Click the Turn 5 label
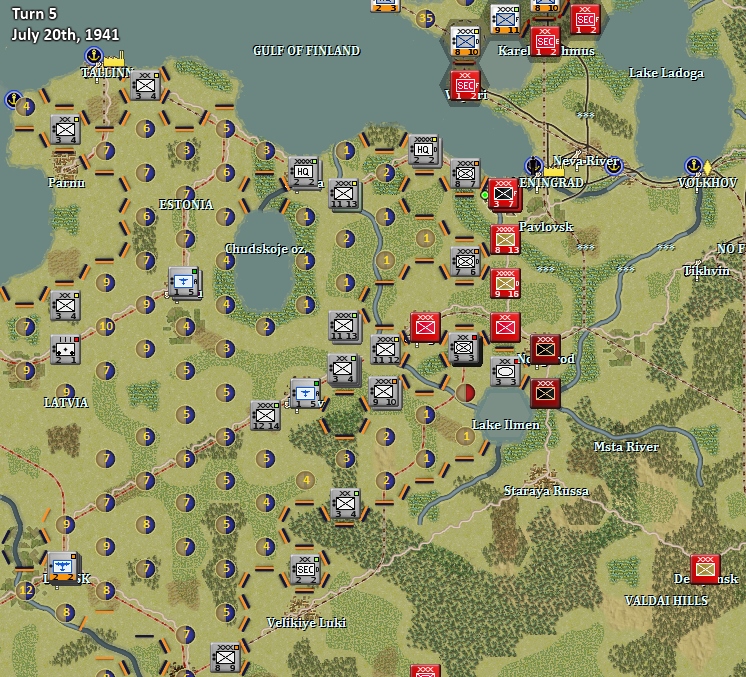Viewport: 746px width, 677px height. [x=34, y=14]
